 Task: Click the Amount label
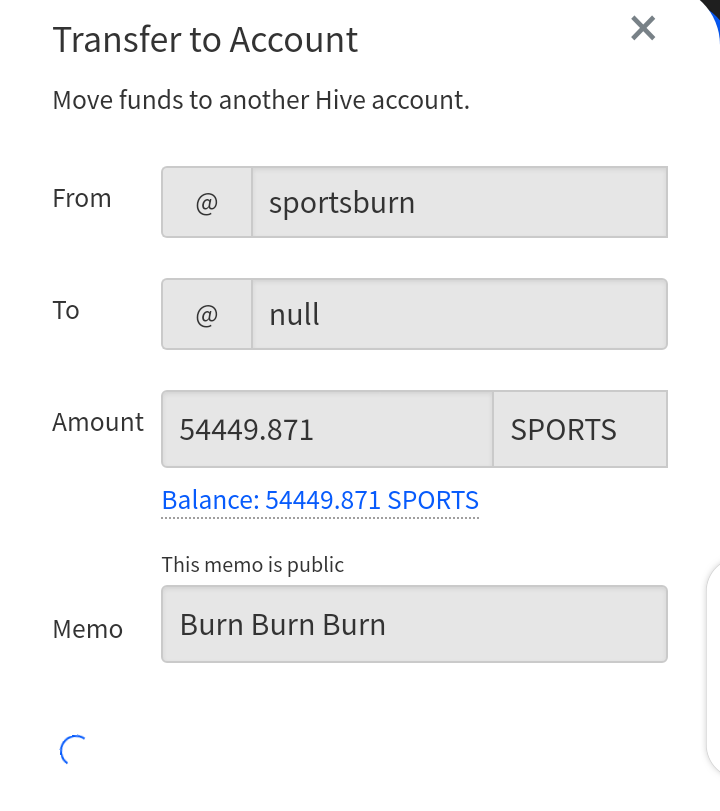pyautogui.click(x=98, y=422)
